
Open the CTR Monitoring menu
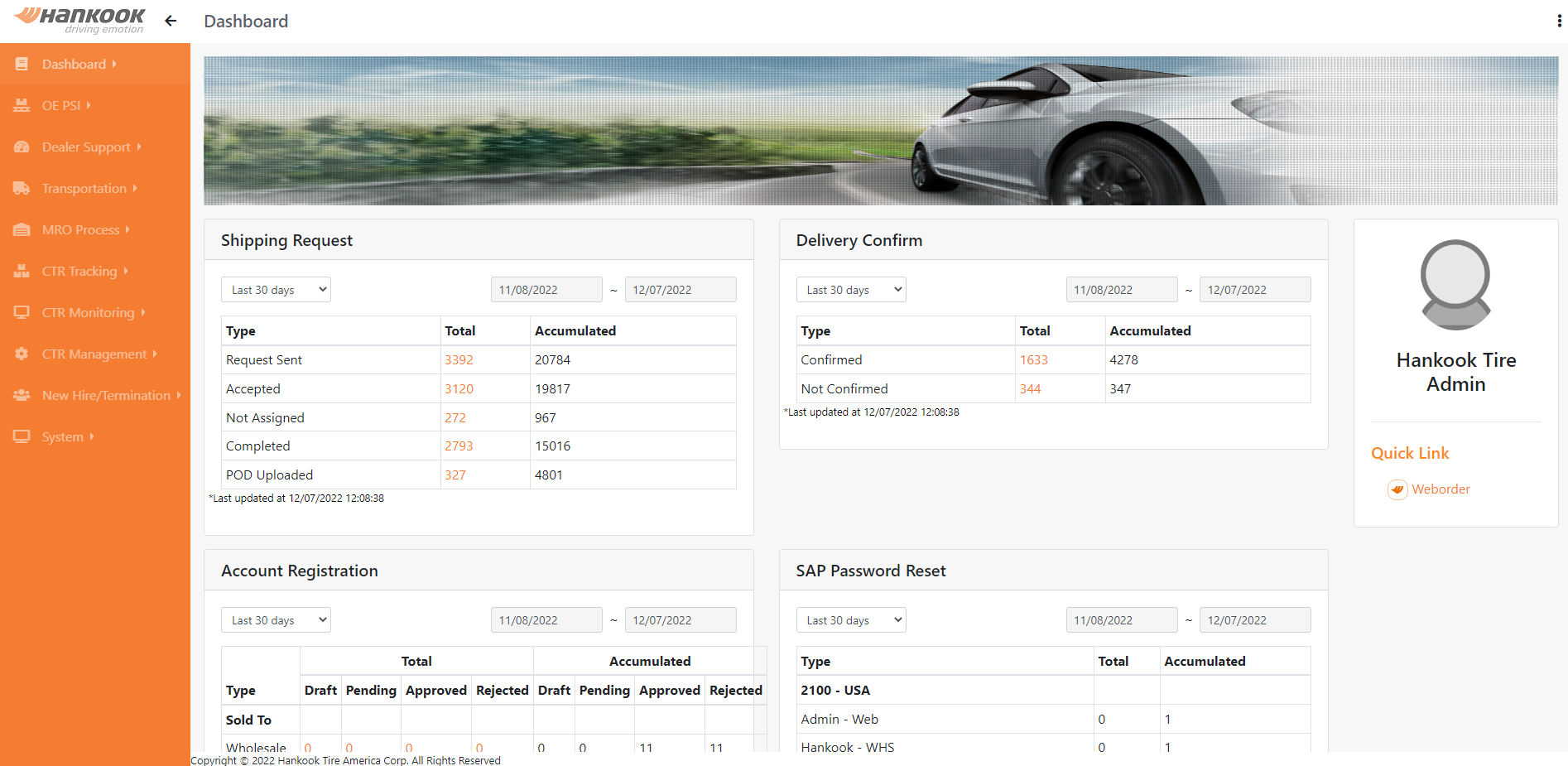pyautogui.click(x=88, y=312)
